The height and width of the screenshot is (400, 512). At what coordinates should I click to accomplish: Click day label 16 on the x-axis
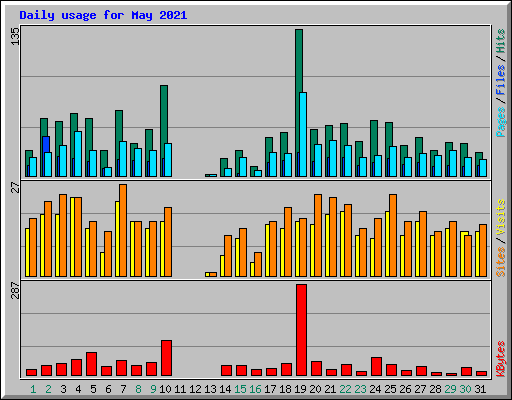(x=255, y=389)
